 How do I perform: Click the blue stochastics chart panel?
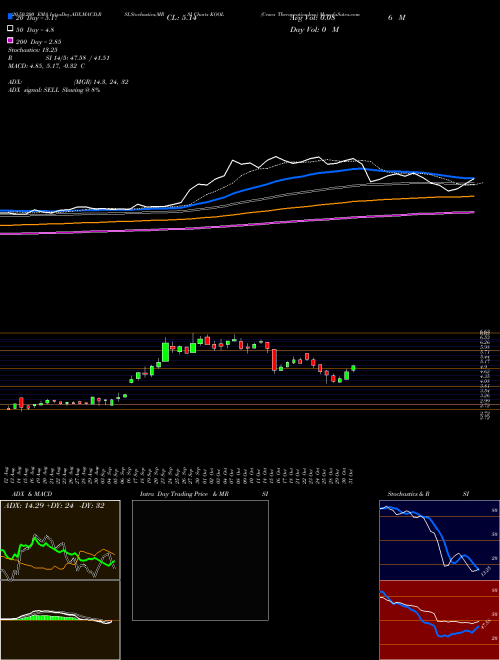439,540
